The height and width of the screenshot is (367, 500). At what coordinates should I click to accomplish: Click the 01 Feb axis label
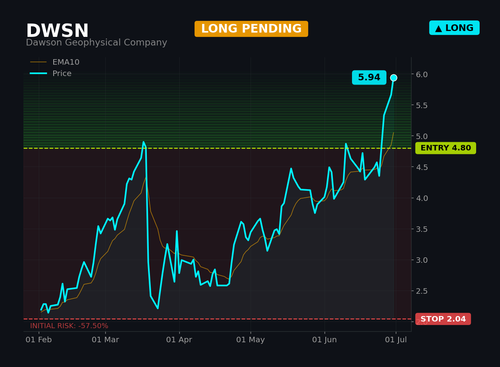click(39, 340)
